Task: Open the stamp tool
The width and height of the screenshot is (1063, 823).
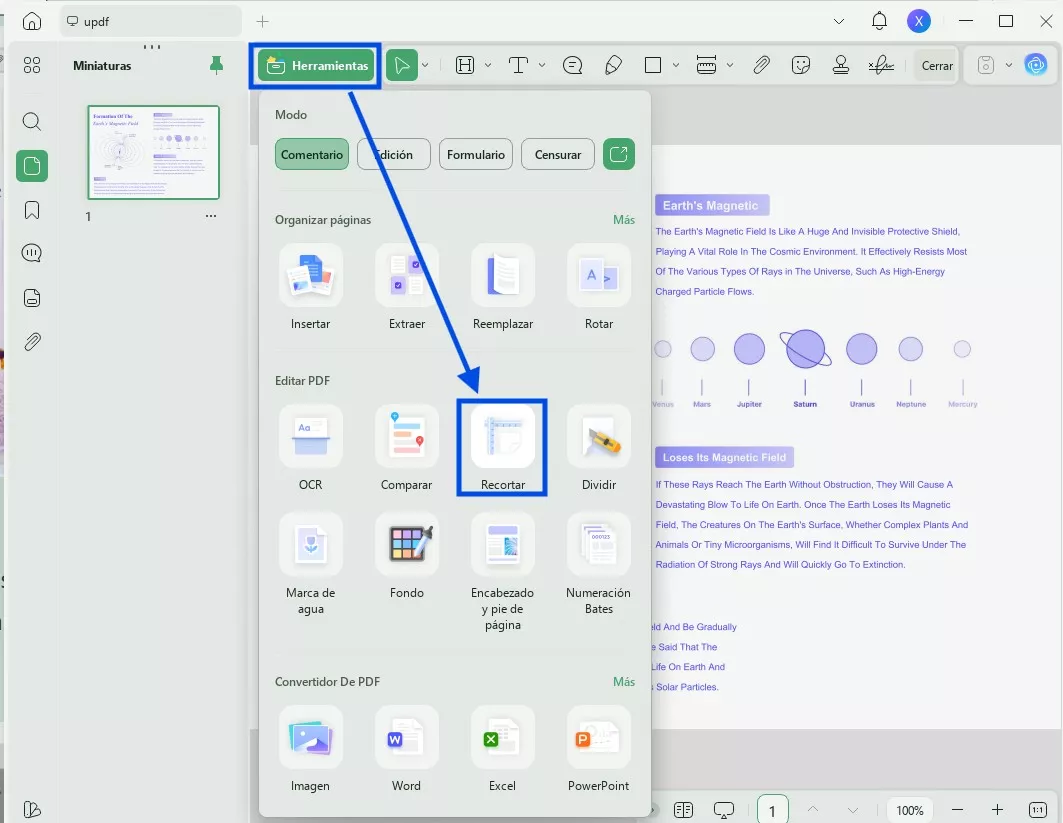Action: 841,65
